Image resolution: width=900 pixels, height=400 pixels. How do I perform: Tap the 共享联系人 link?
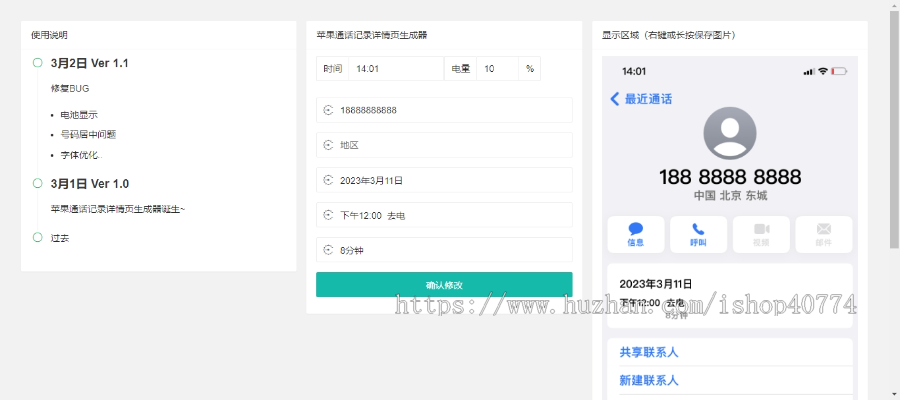pos(649,352)
